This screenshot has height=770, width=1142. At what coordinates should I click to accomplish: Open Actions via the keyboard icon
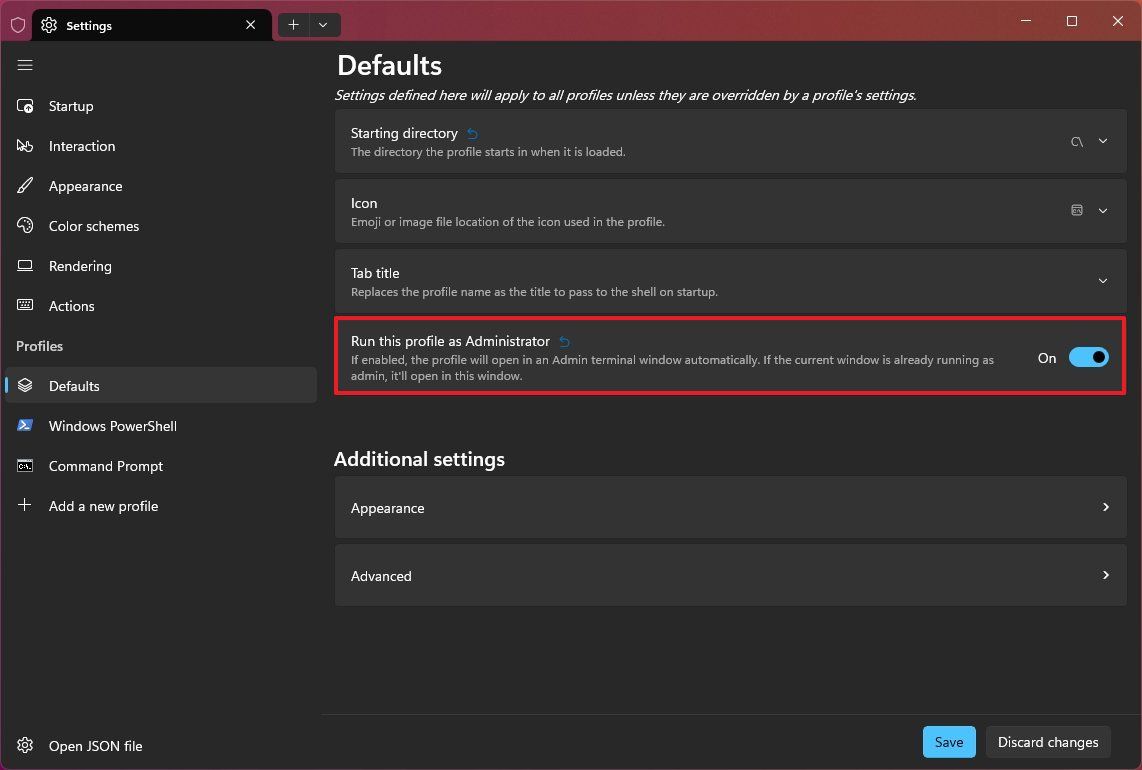[x=25, y=306]
